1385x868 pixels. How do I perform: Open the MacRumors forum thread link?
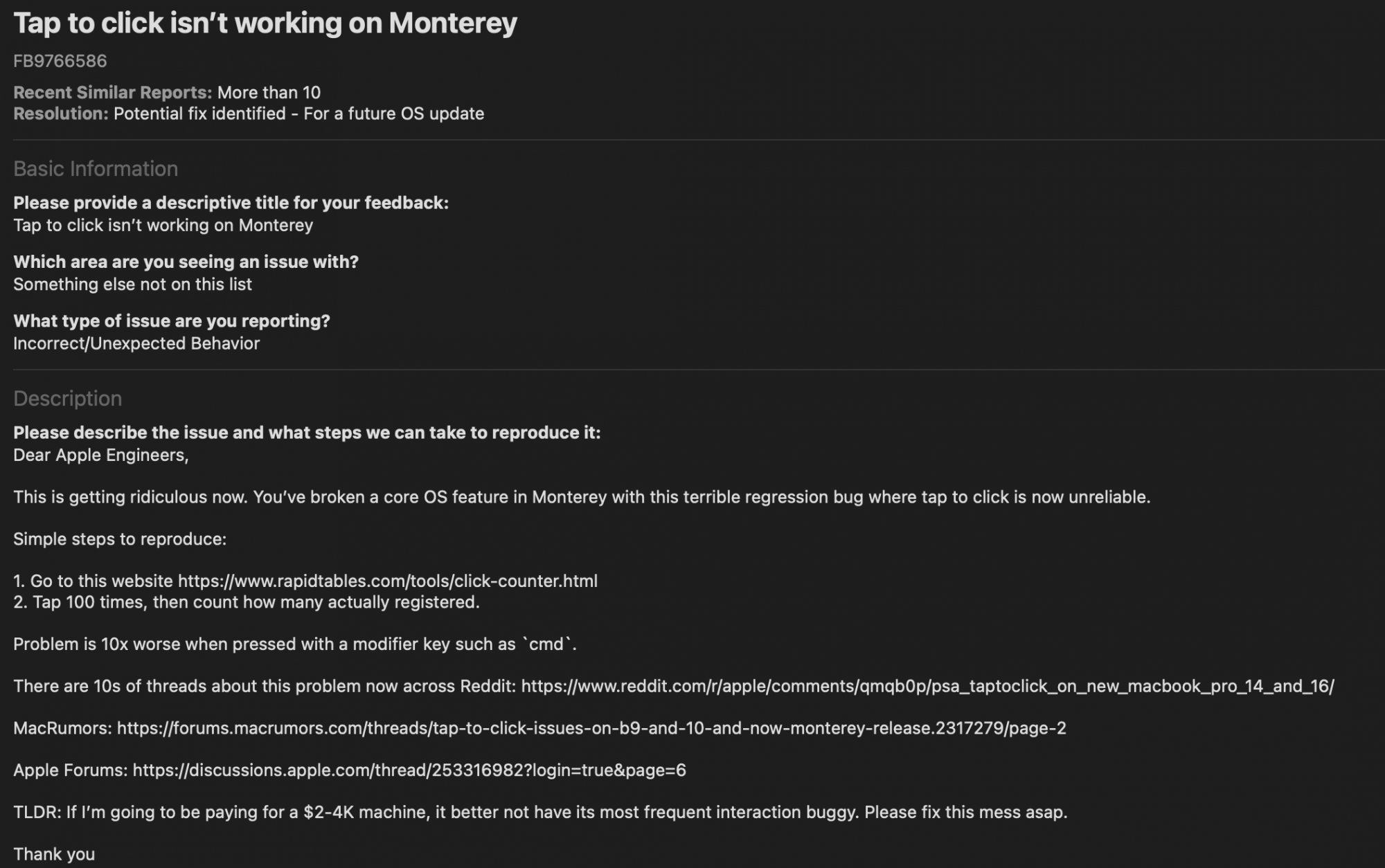pyautogui.click(x=591, y=728)
